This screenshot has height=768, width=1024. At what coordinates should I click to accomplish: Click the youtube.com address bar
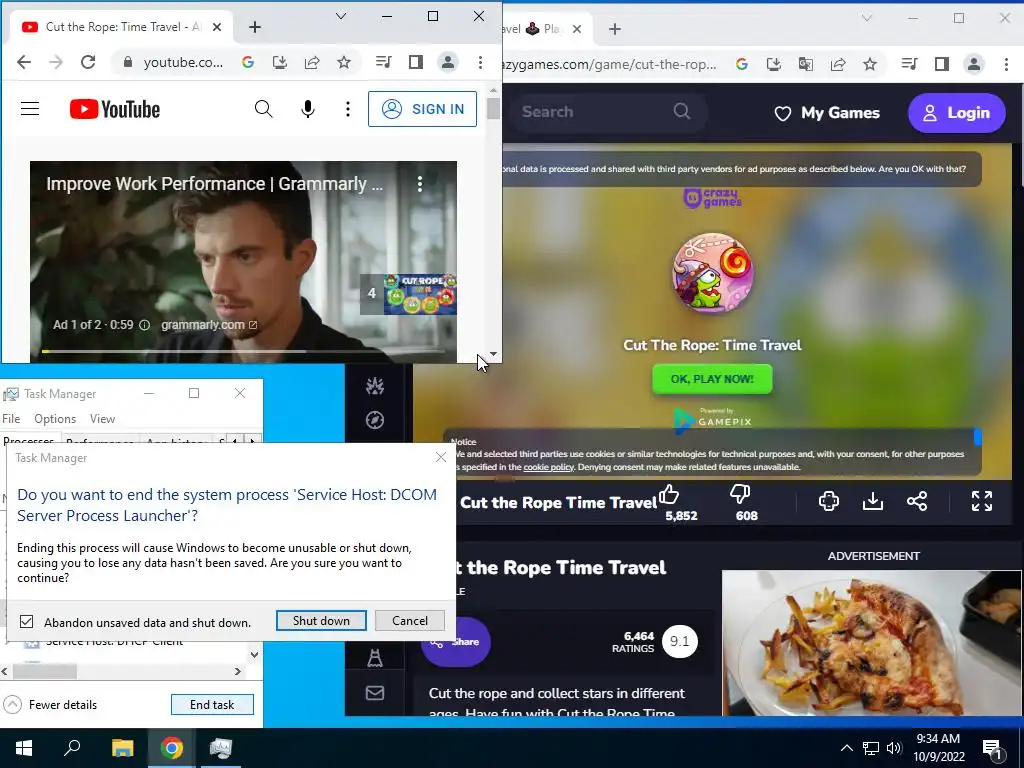pos(183,62)
